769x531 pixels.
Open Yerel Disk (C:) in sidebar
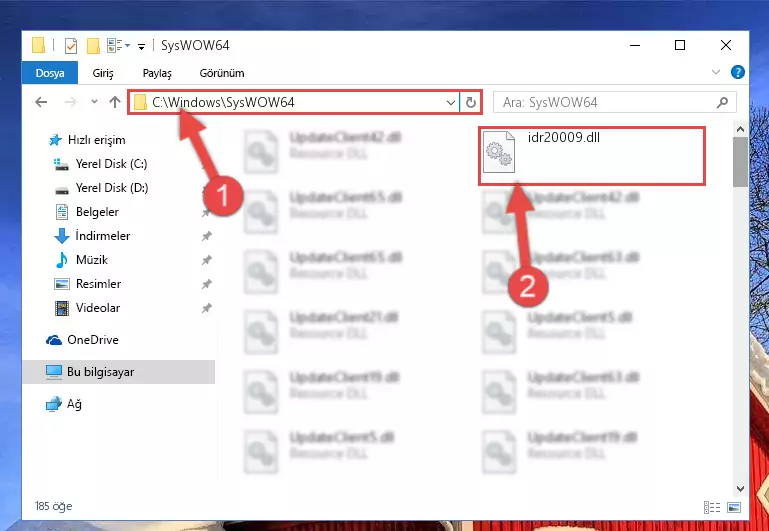tap(111, 164)
